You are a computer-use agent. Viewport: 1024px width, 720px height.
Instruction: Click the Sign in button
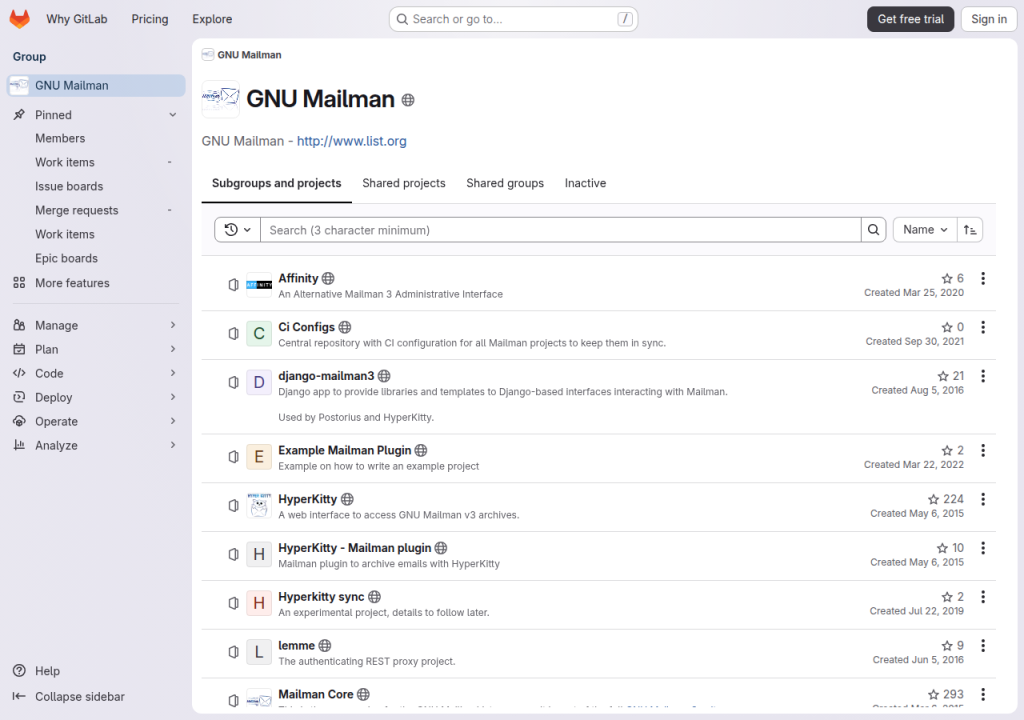(x=989, y=19)
